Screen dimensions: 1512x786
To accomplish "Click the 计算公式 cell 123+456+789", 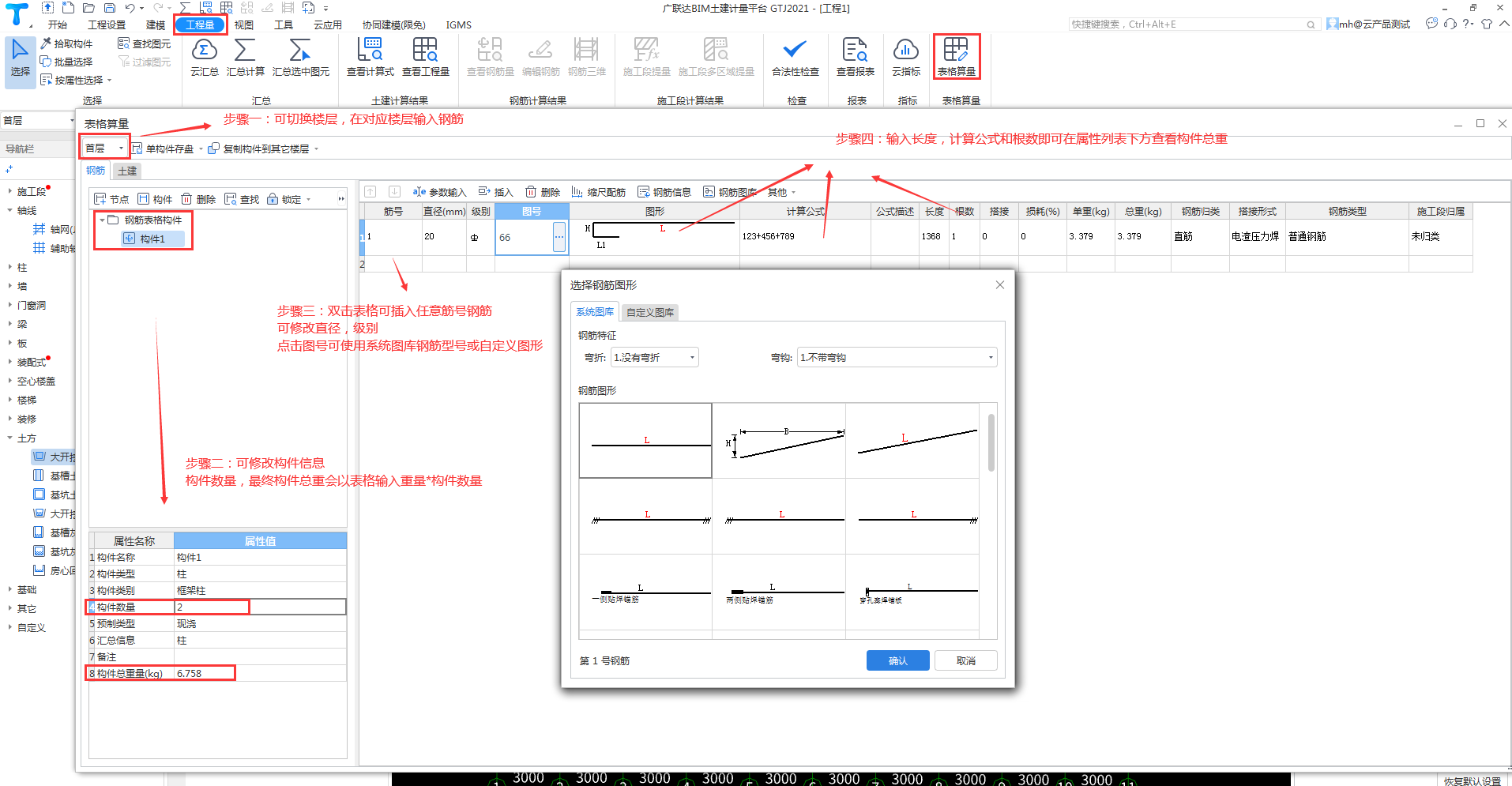I will [x=805, y=237].
